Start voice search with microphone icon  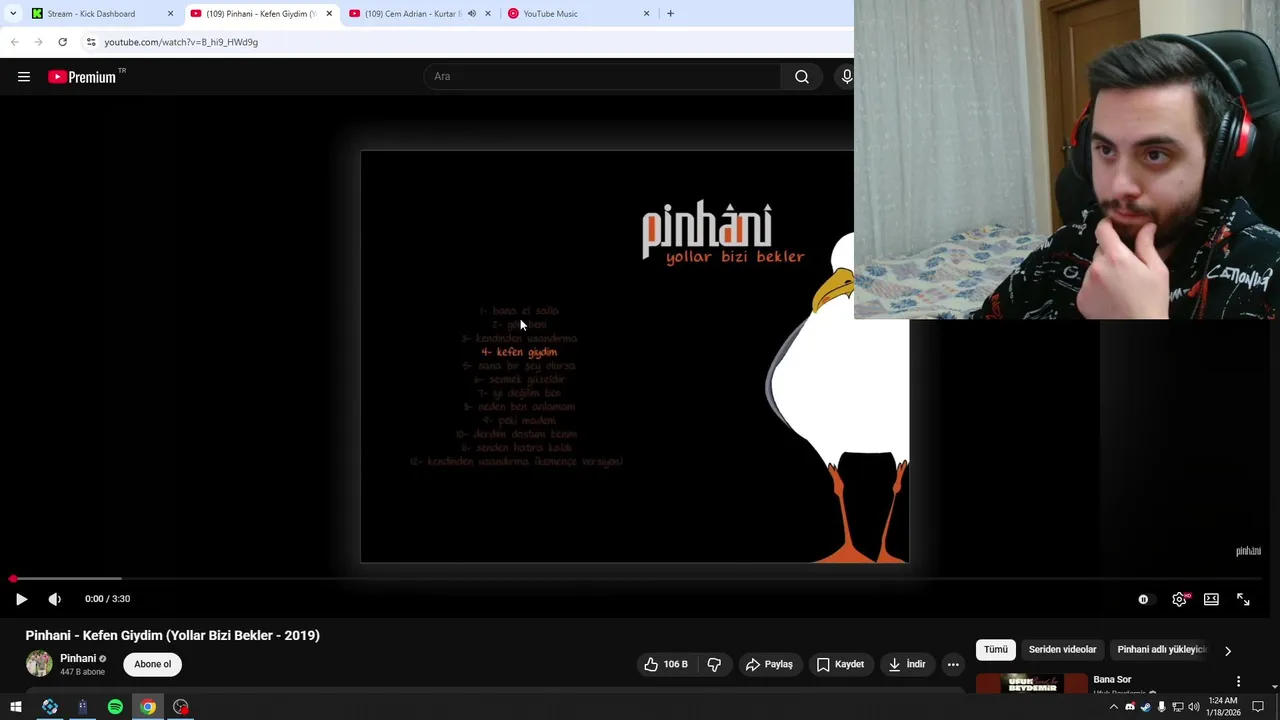846,77
